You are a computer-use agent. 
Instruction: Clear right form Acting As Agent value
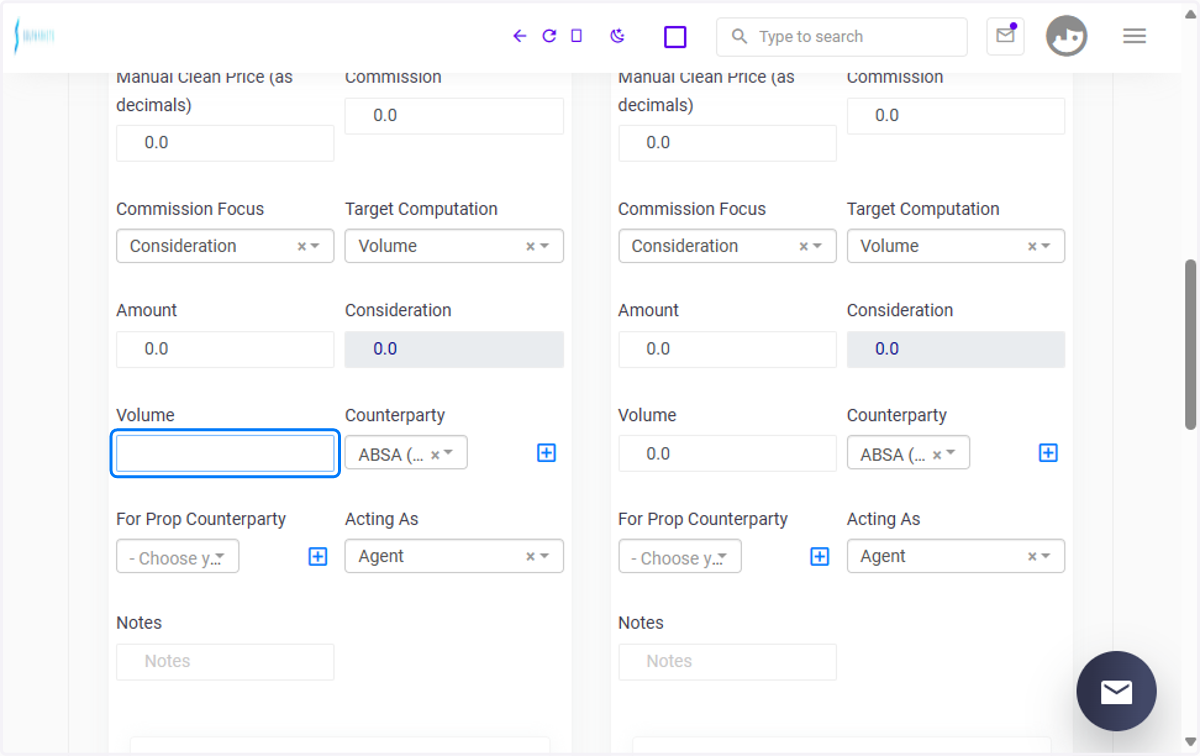[1032, 556]
